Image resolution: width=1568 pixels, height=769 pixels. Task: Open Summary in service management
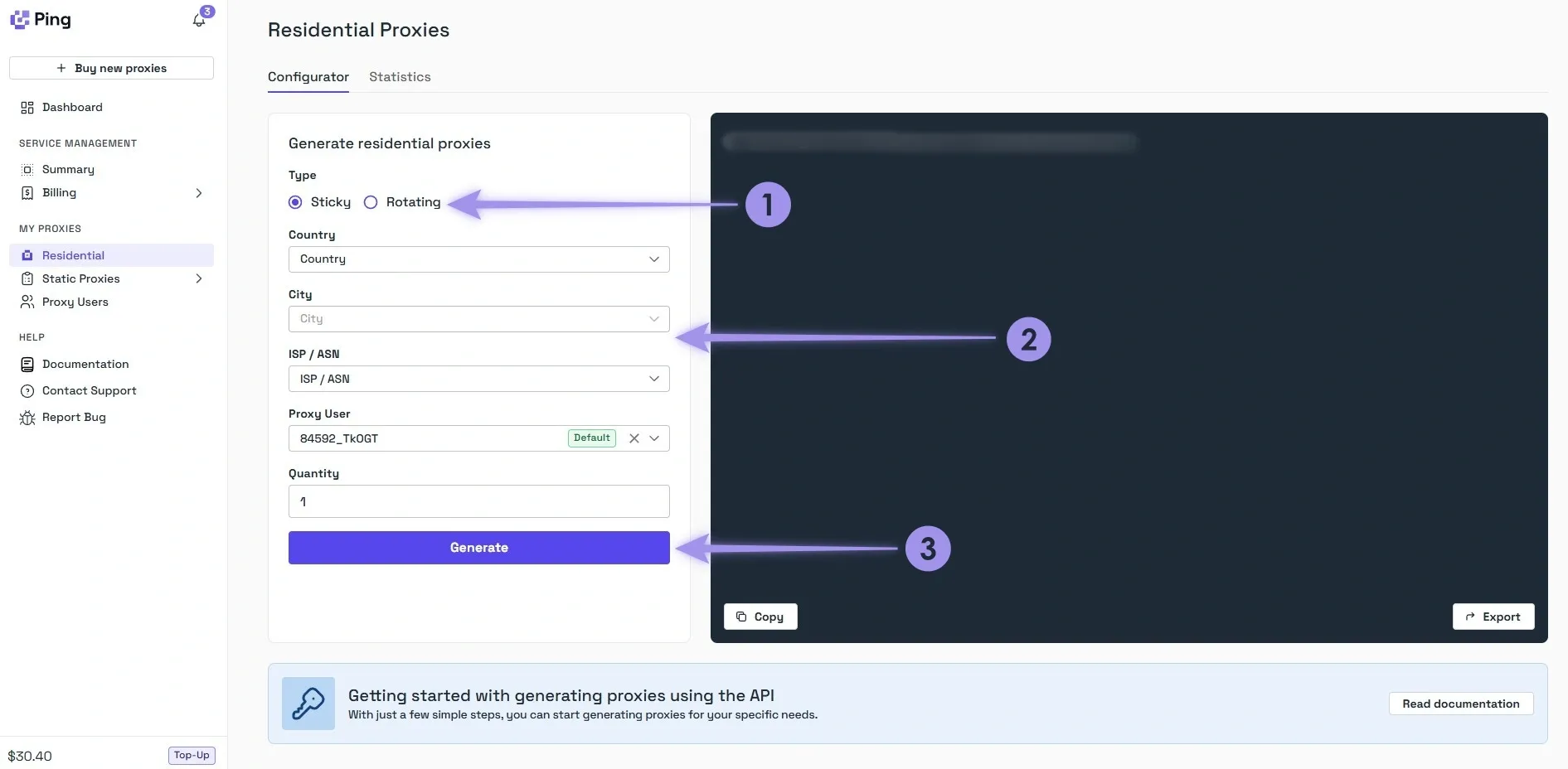[x=68, y=170]
